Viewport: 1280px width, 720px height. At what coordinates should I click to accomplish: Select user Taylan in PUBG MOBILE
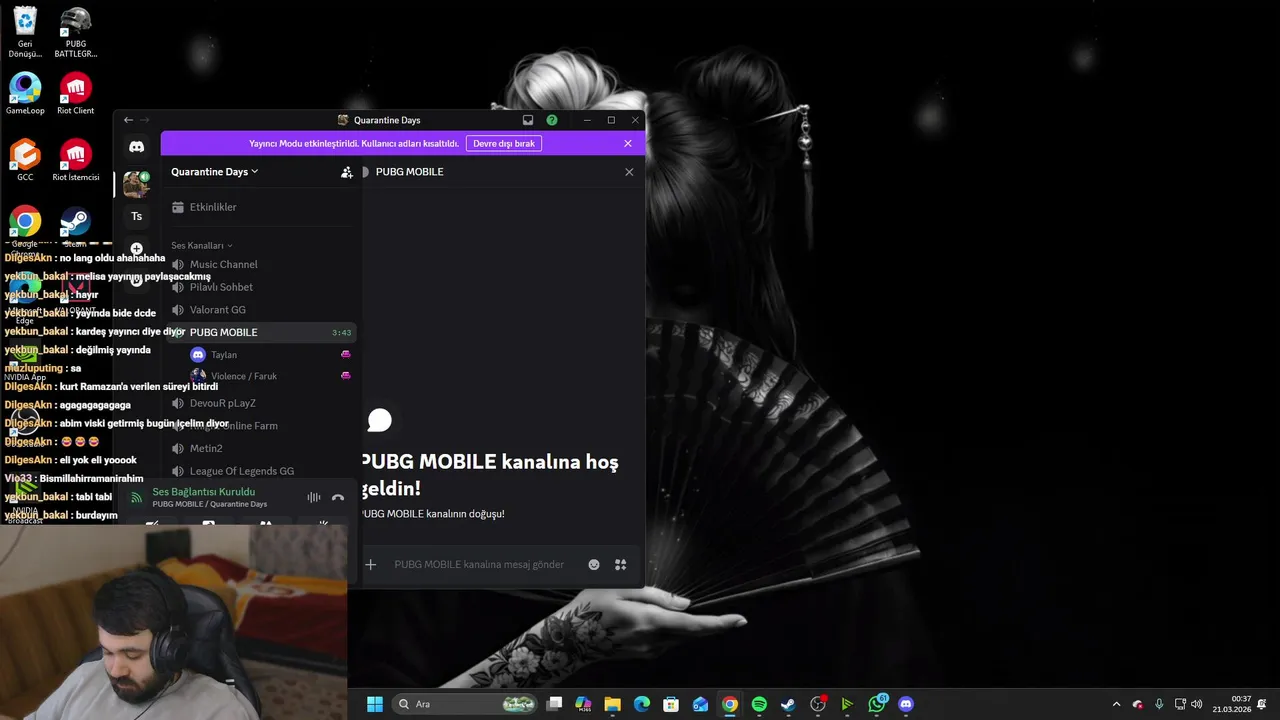(x=268, y=355)
